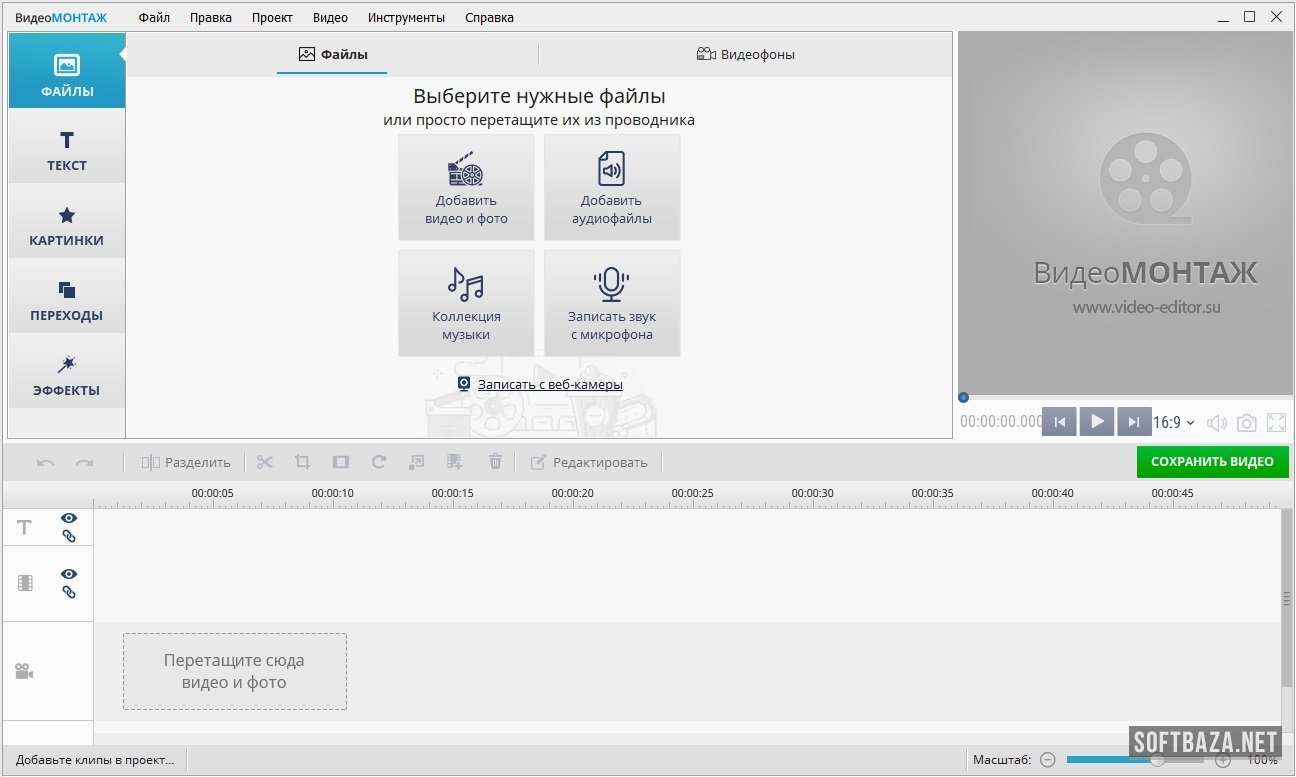The image size is (1296, 777).
Task: Click the Записать с веб-камеры link
Action: [x=549, y=385]
